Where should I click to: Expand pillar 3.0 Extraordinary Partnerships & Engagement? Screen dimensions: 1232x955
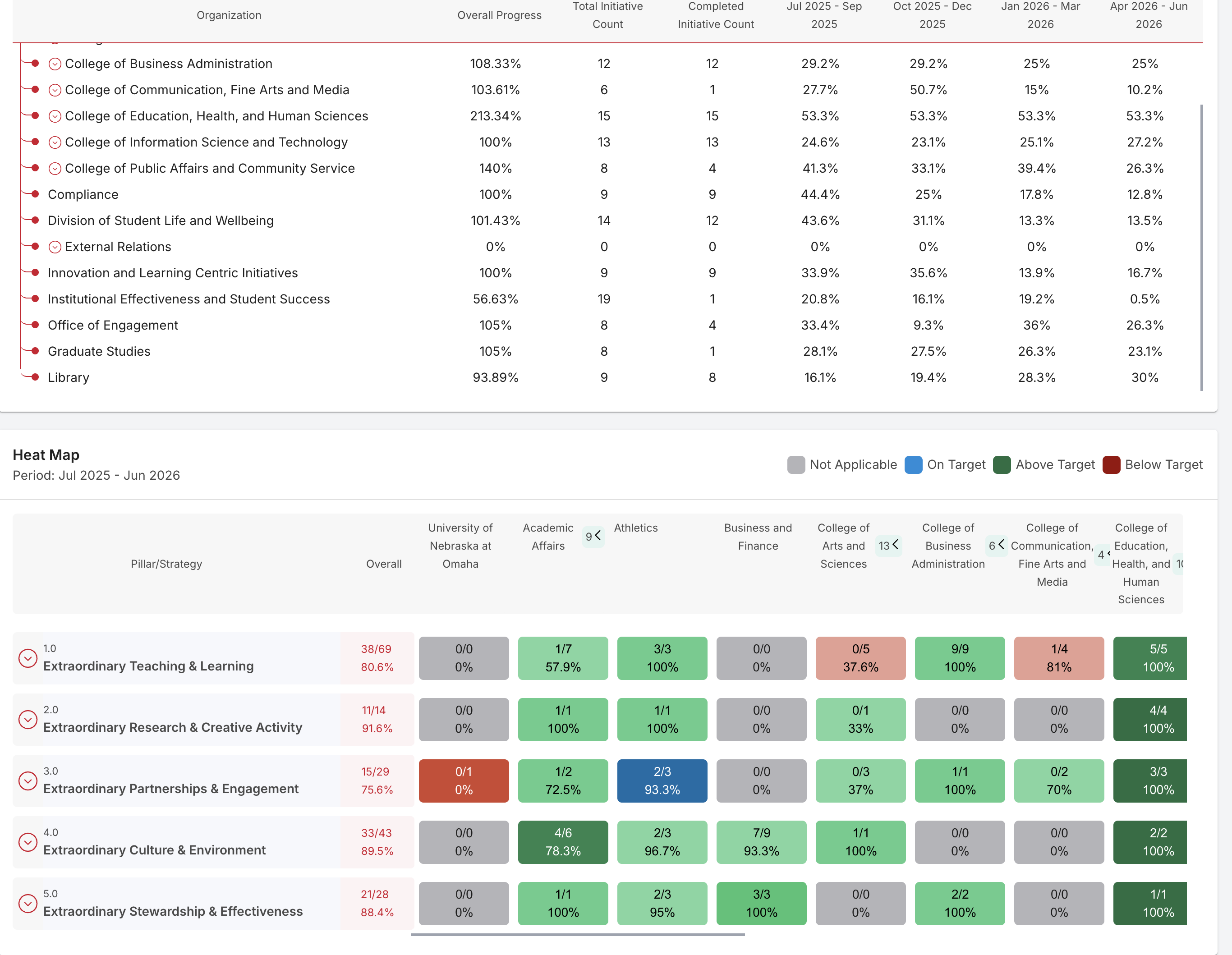[x=28, y=781]
